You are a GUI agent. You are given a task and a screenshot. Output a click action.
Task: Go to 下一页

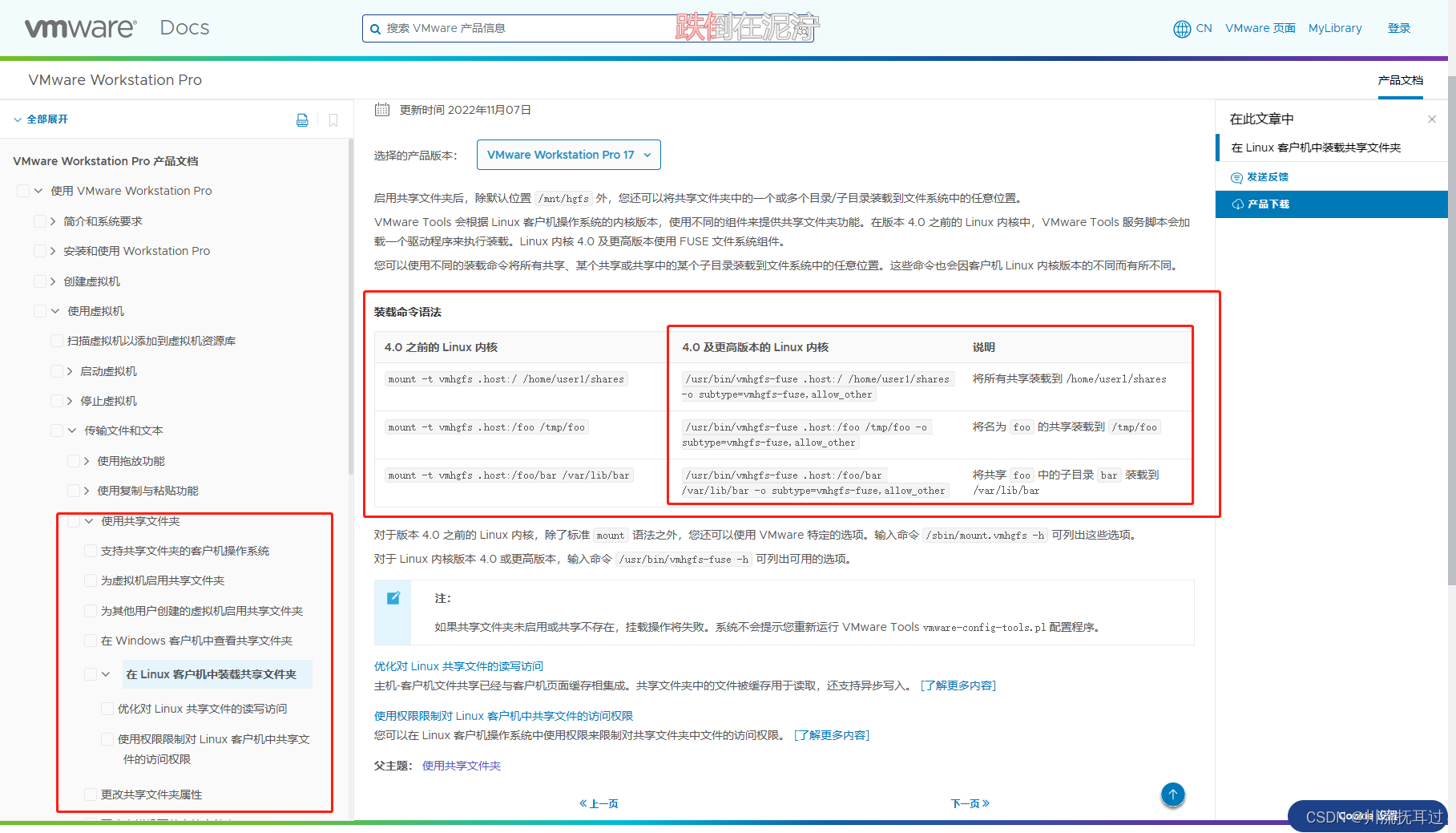(x=970, y=803)
